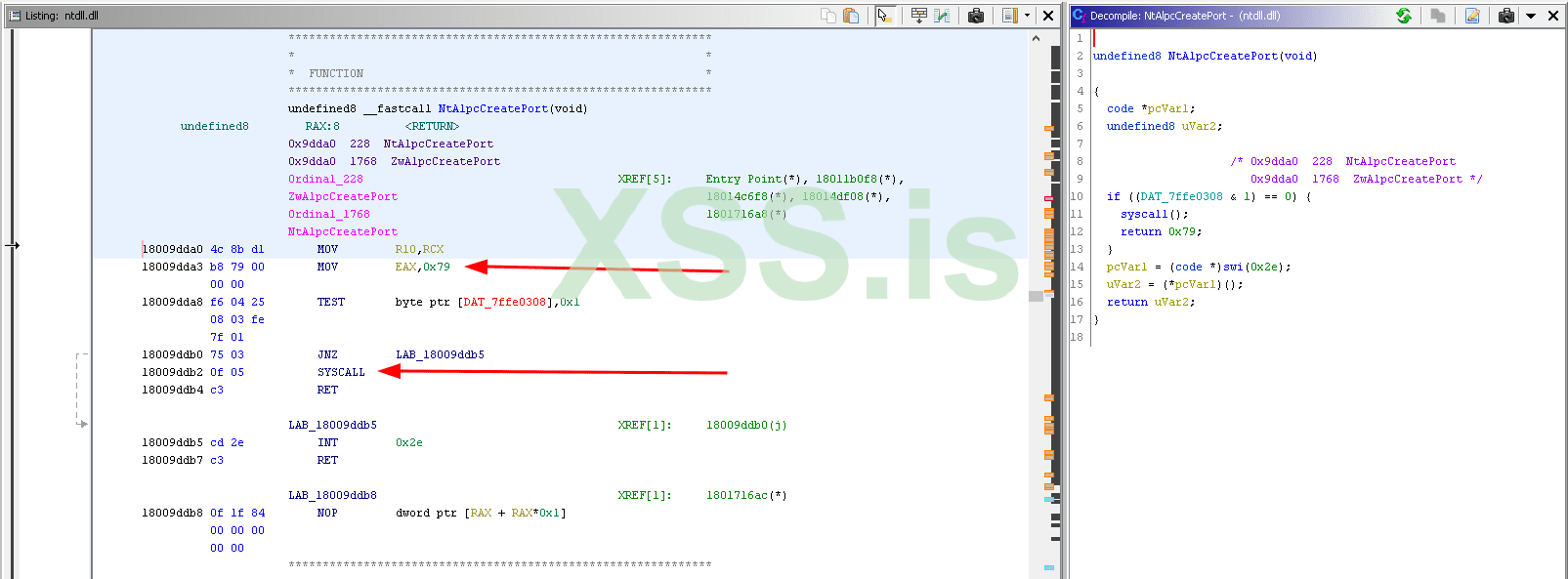Select the Ordinal_228 label
Screen dimensions: 1568x579
pos(325,179)
